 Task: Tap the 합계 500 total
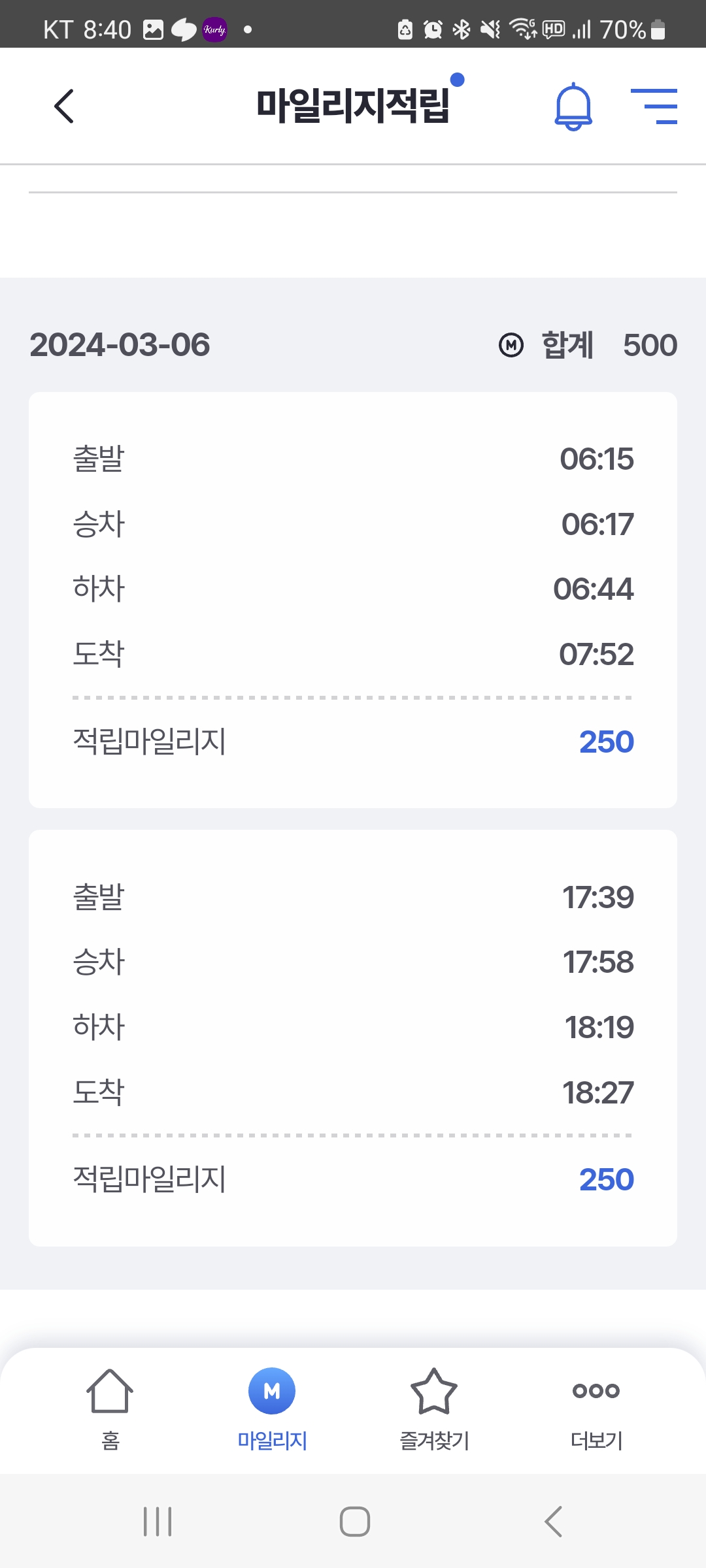(609, 345)
